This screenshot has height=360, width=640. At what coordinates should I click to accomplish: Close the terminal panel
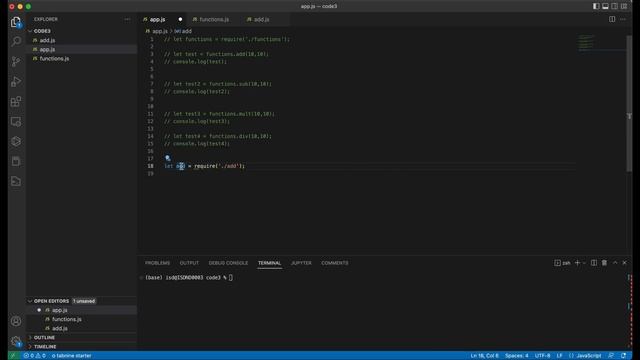tap(624, 263)
